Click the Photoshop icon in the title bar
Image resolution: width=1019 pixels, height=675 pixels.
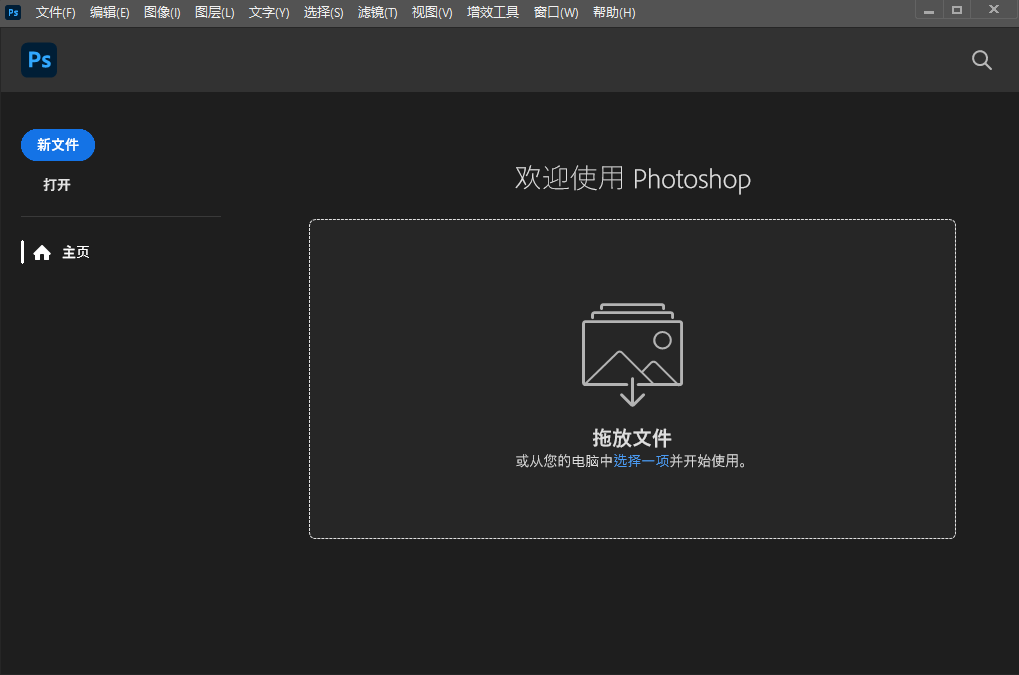tap(12, 12)
